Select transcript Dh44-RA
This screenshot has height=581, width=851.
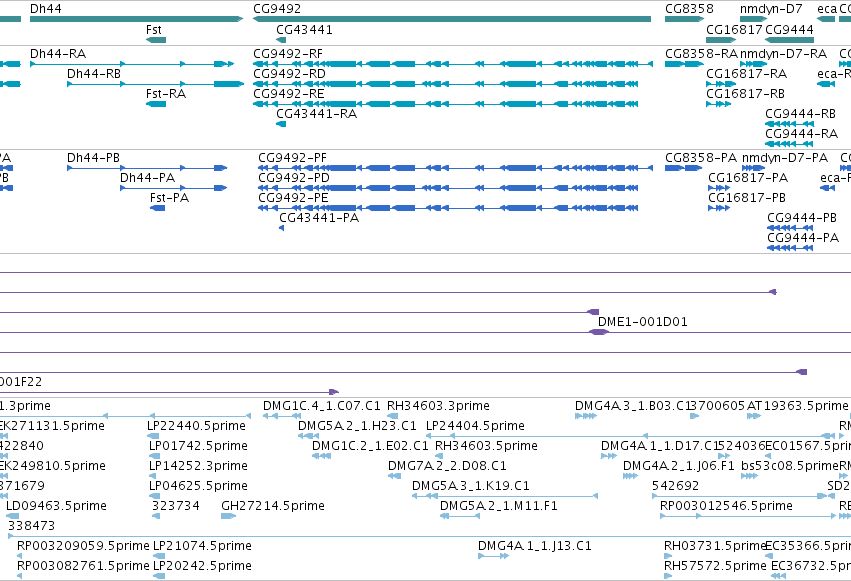coord(132,64)
